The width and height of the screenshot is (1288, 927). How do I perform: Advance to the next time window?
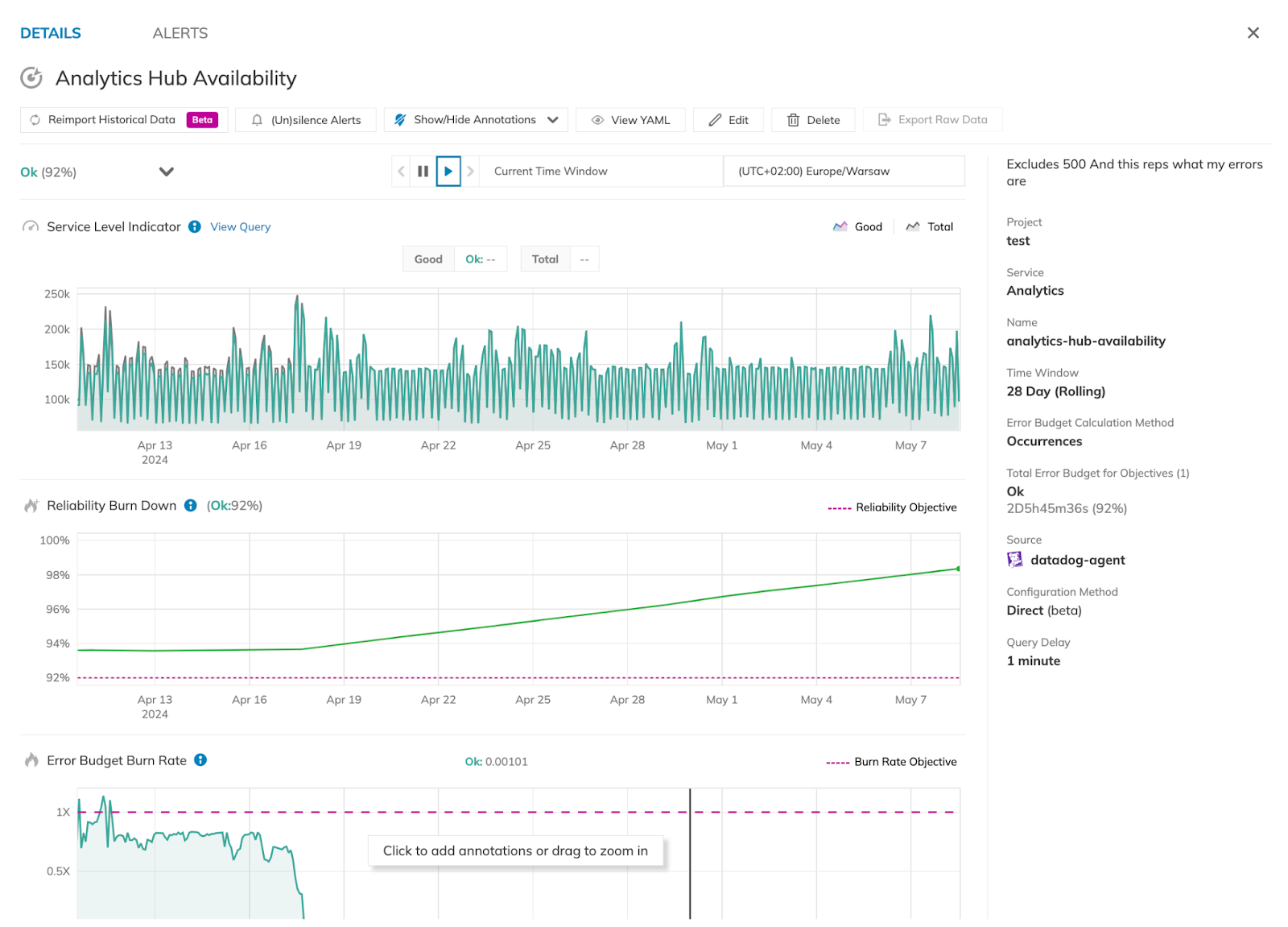(x=471, y=172)
